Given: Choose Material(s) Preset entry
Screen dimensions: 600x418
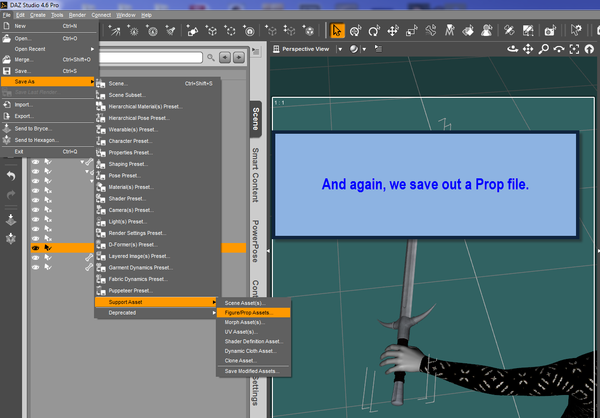Looking at the screenshot, I should point(158,187).
